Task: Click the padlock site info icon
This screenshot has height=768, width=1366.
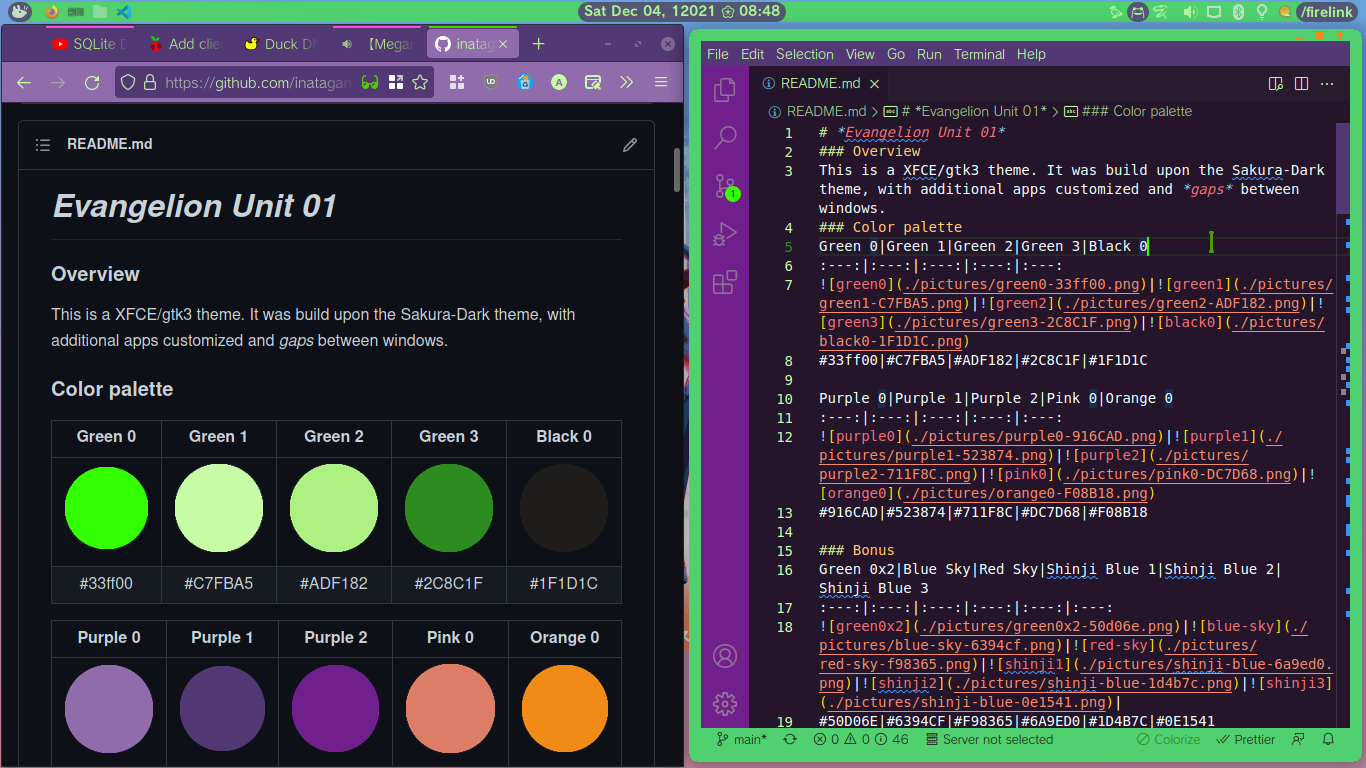Action: tap(149, 83)
